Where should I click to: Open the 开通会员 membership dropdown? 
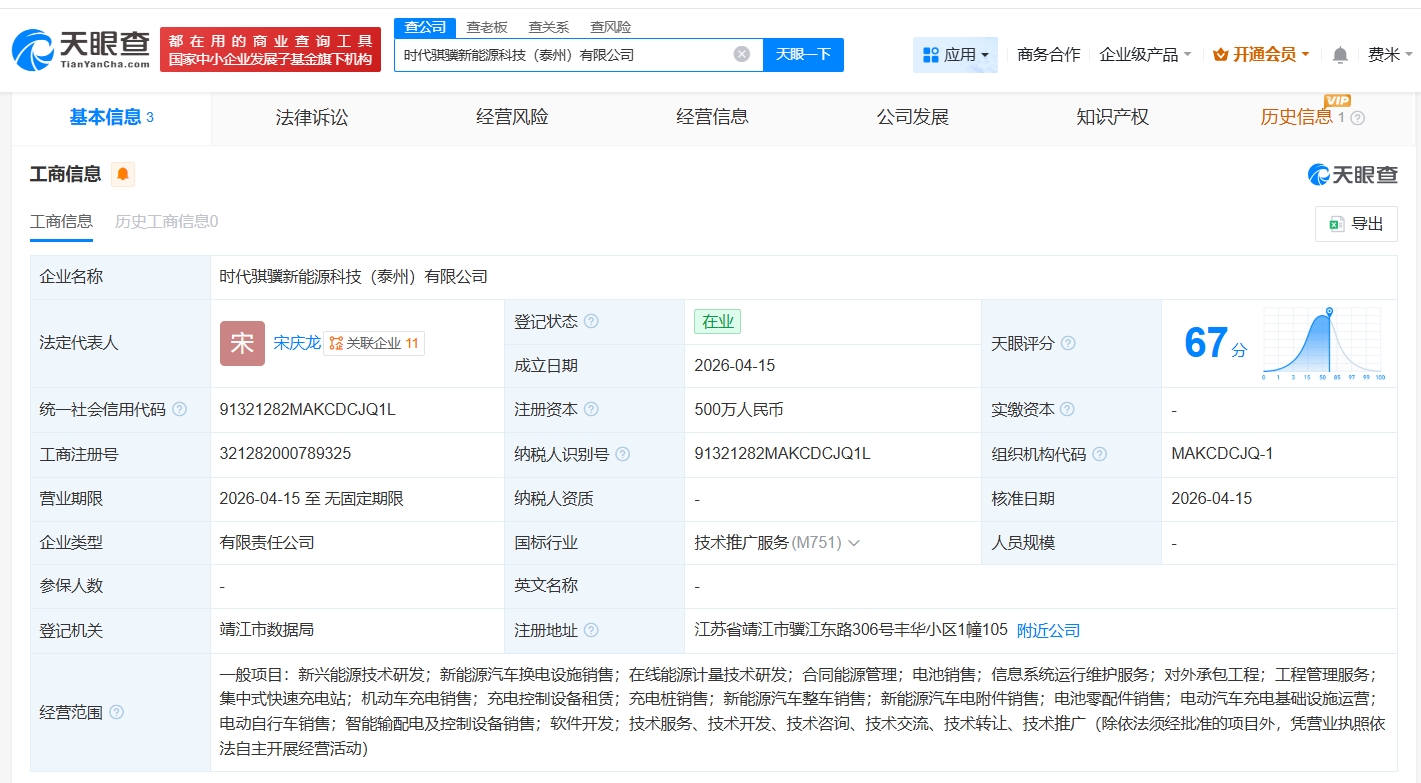click(1261, 55)
